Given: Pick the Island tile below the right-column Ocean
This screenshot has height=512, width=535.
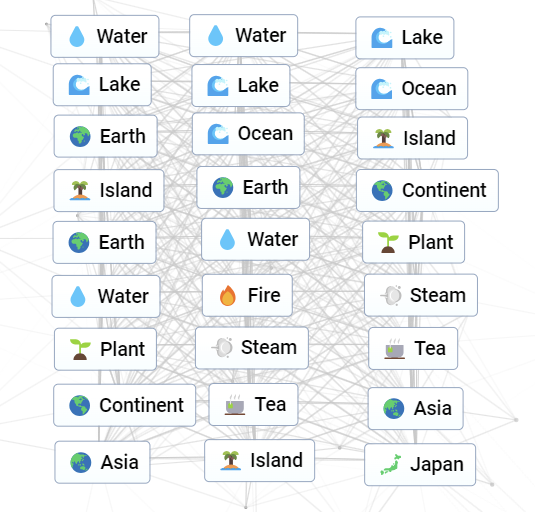Looking at the screenshot, I should (x=412, y=138).
